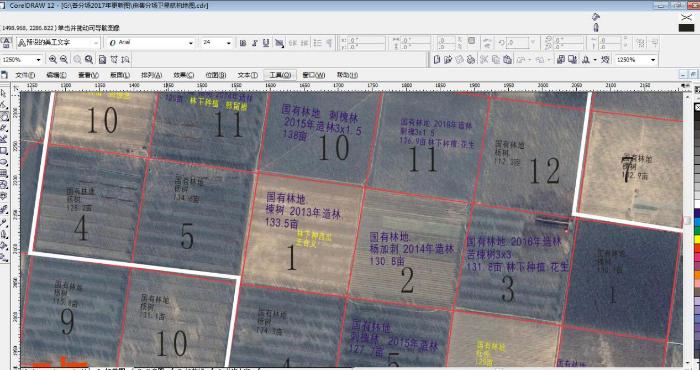
Task: Open the 效果(C) menu
Action: 183,75
